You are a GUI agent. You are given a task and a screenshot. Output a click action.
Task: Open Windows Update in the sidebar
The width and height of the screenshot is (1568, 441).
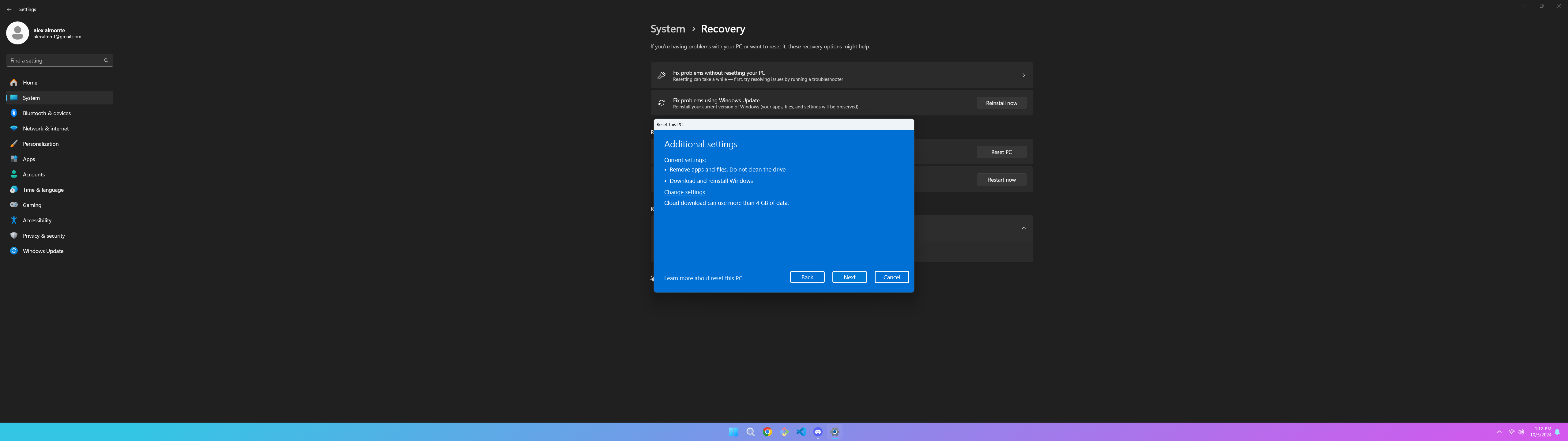43,251
